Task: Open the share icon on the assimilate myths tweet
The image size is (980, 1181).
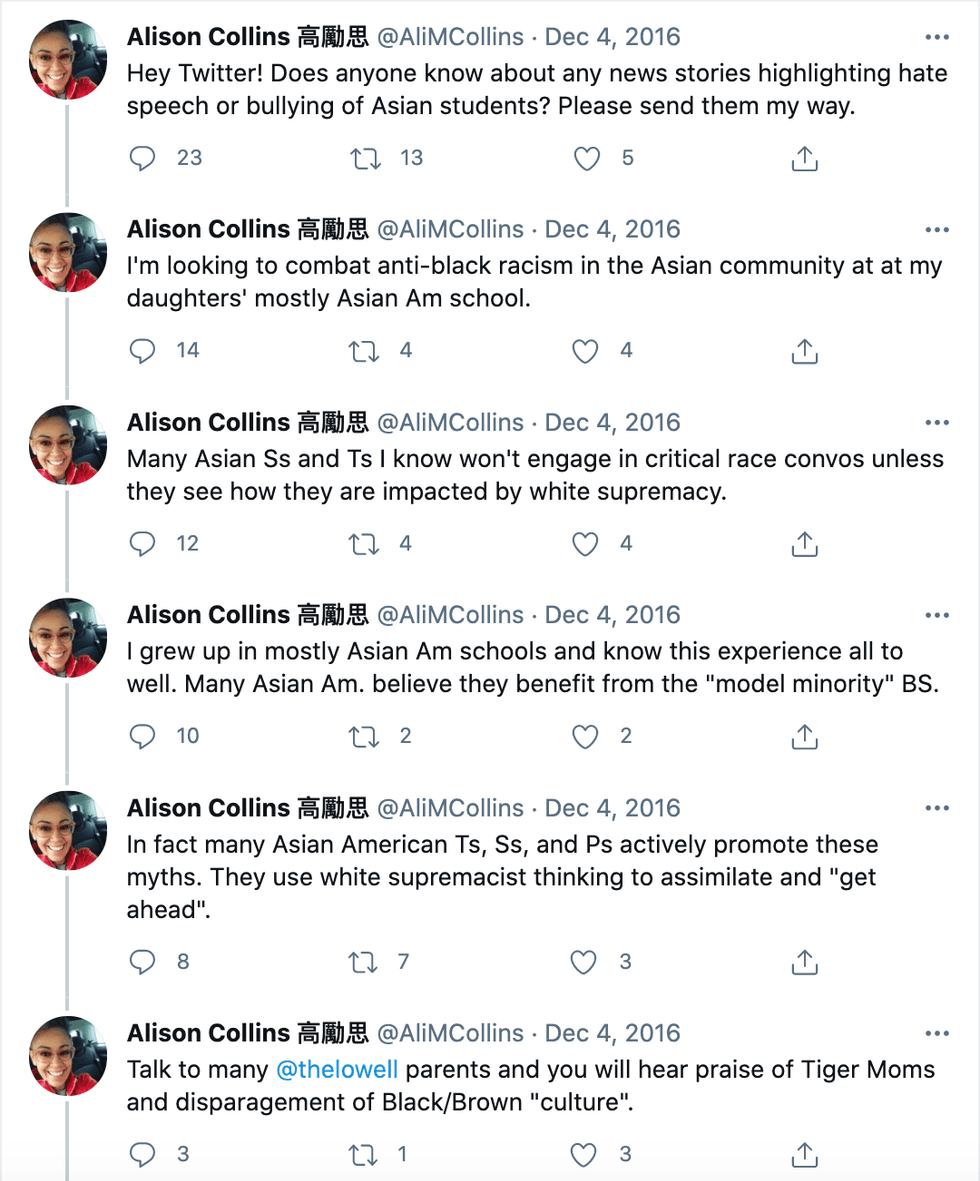Action: coord(804,962)
